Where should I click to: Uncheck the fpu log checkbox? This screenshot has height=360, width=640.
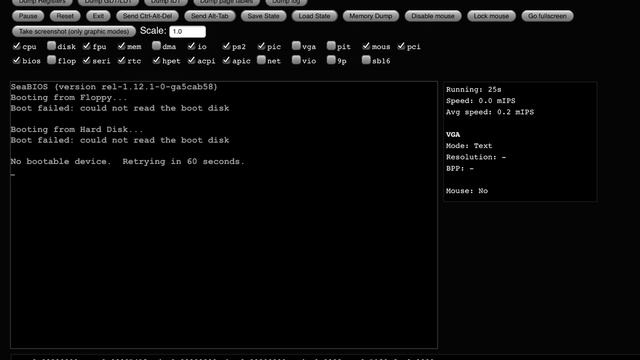coord(86,46)
